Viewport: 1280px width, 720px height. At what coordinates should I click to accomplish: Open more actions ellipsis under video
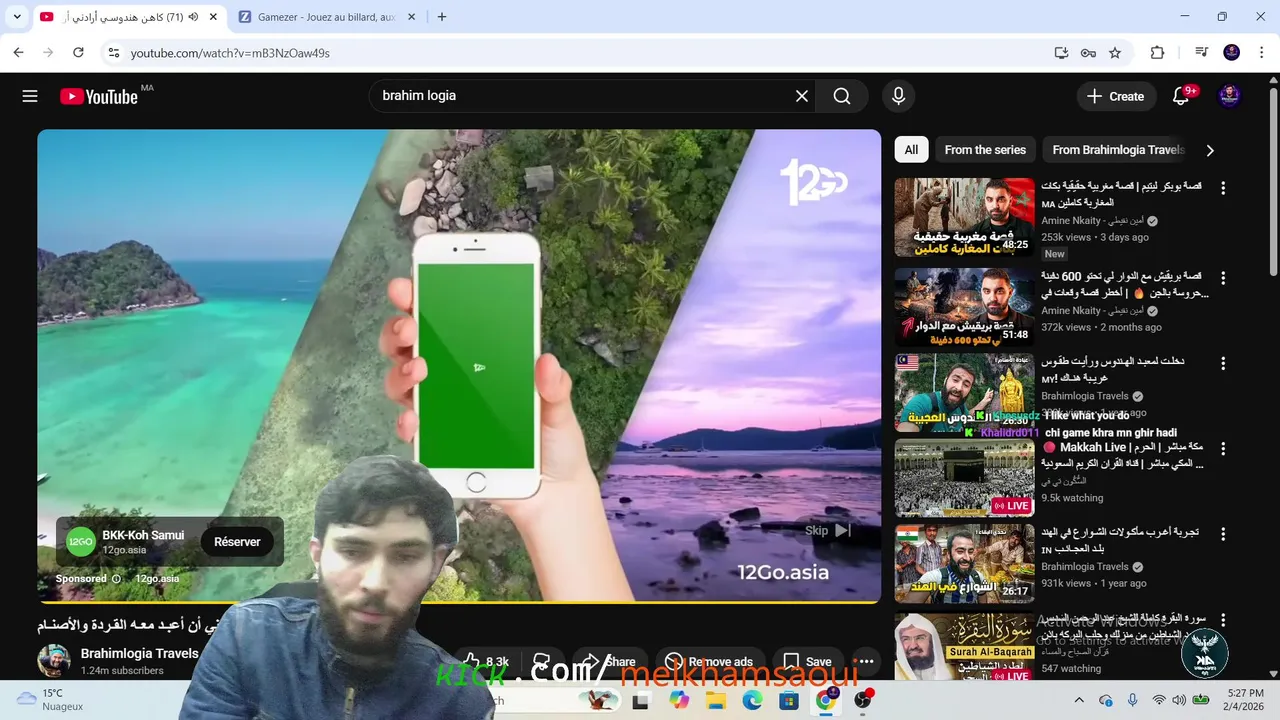(x=866, y=661)
